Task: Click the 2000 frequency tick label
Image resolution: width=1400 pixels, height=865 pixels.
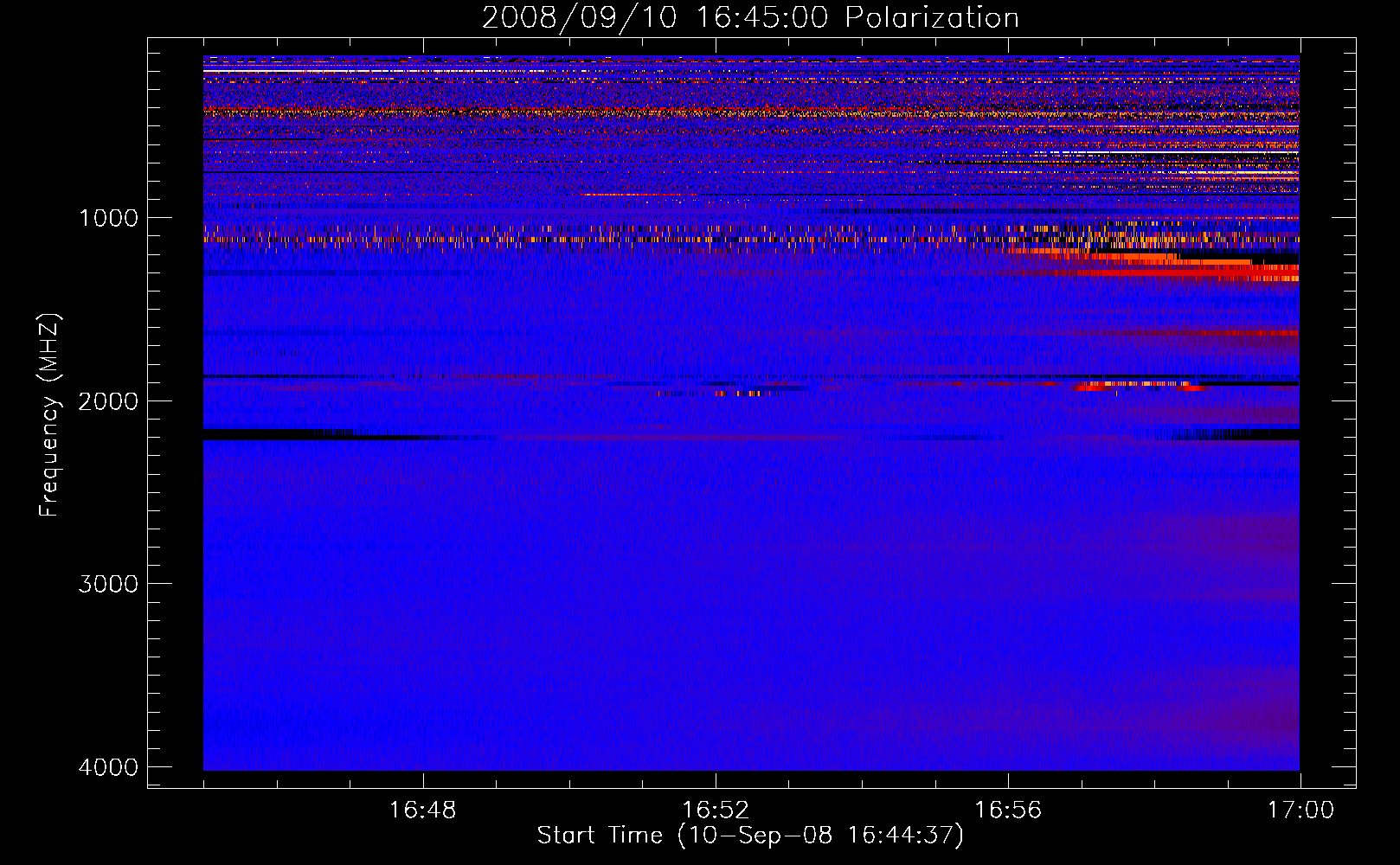Action: pyautogui.click(x=108, y=400)
